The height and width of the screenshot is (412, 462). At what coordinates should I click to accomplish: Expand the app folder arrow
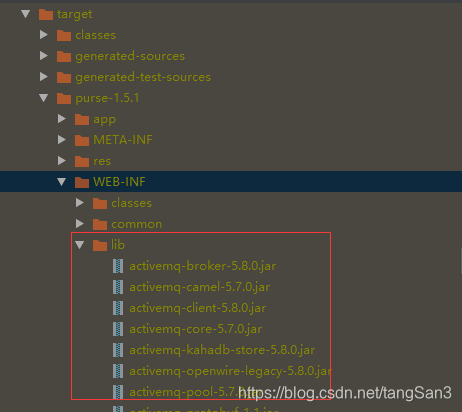point(62,119)
